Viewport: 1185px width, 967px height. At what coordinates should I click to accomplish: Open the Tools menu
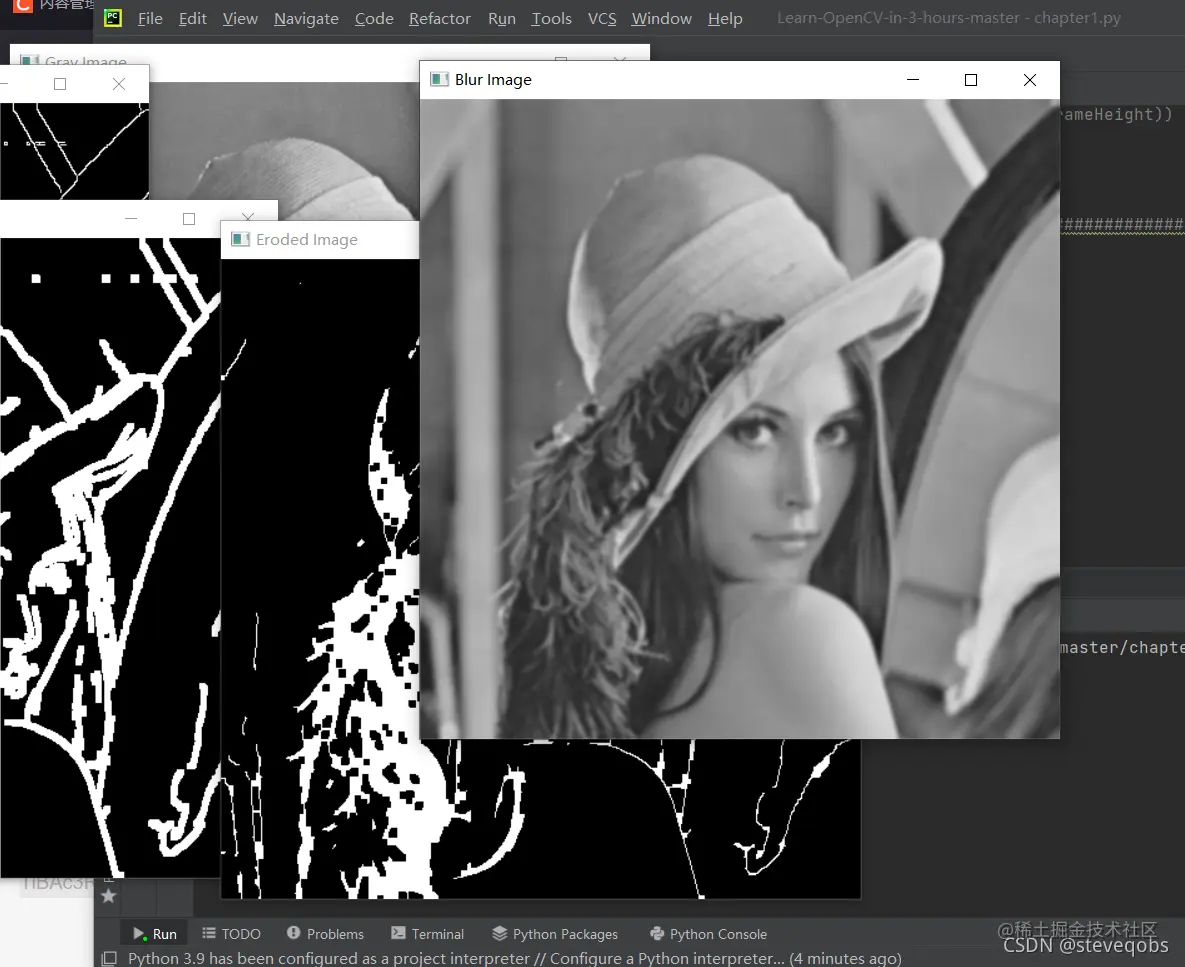(552, 18)
